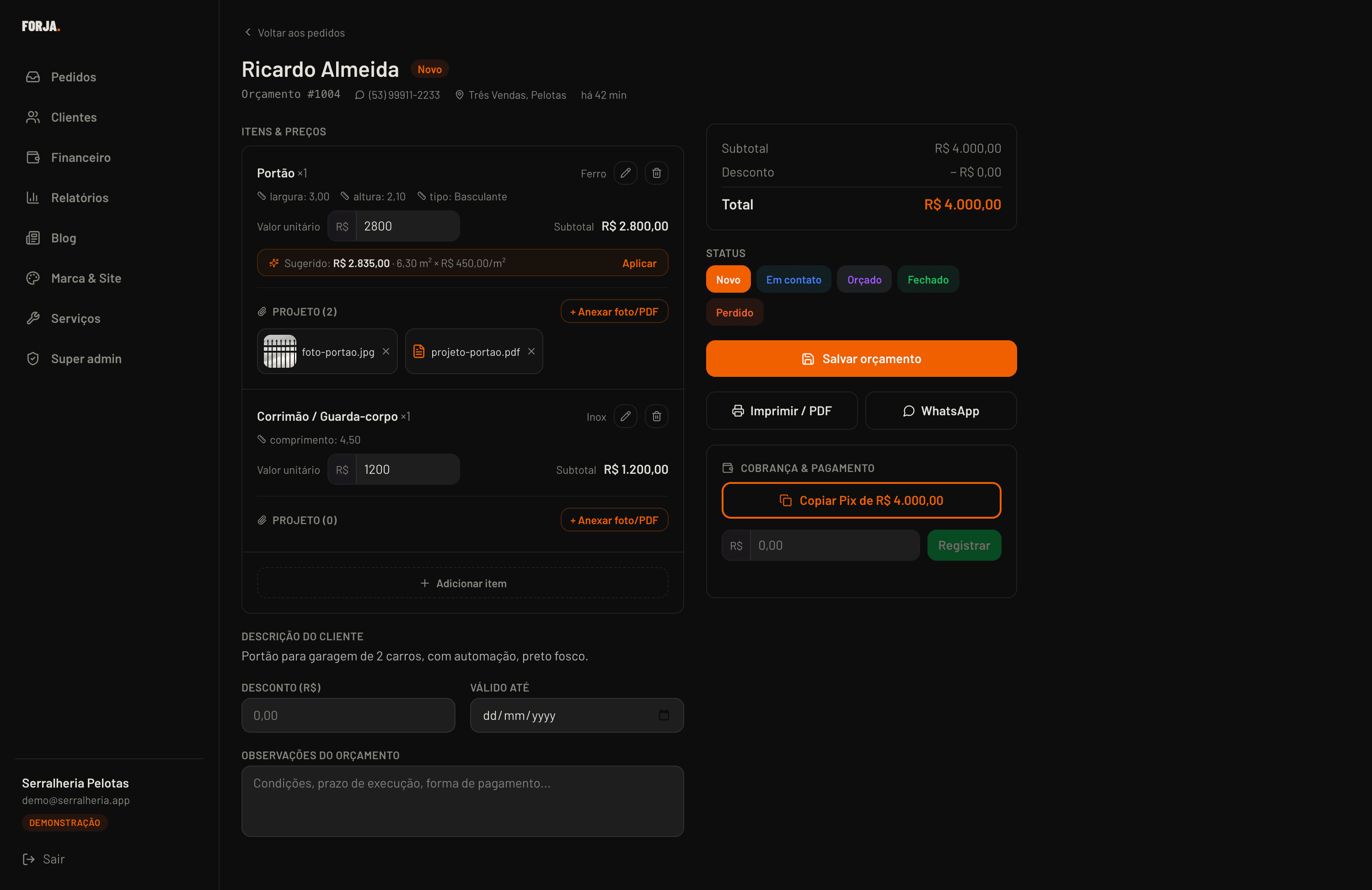
Task: Apply the suggested price with Aplicar
Action: coord(639,263)
